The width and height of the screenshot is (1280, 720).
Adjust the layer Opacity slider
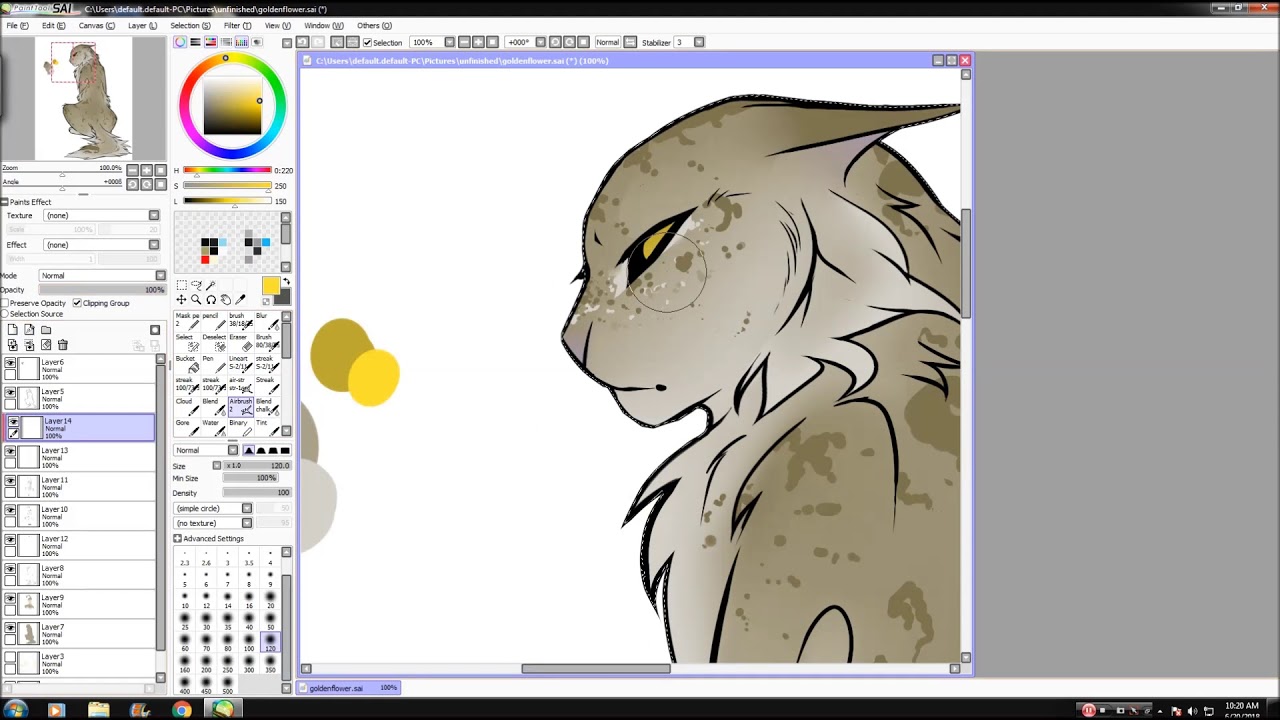[101, 290]
